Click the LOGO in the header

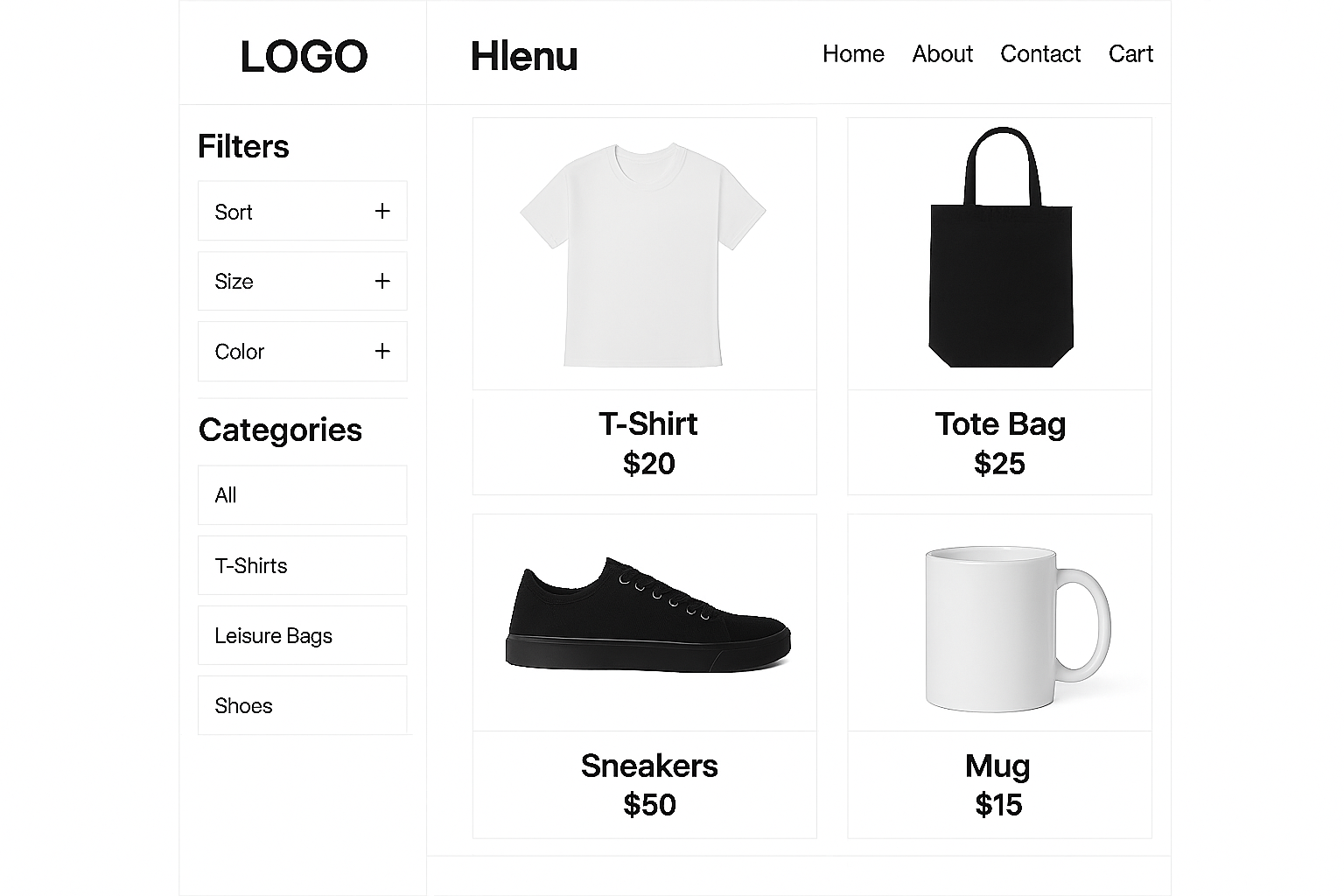(x=304, y=57)
